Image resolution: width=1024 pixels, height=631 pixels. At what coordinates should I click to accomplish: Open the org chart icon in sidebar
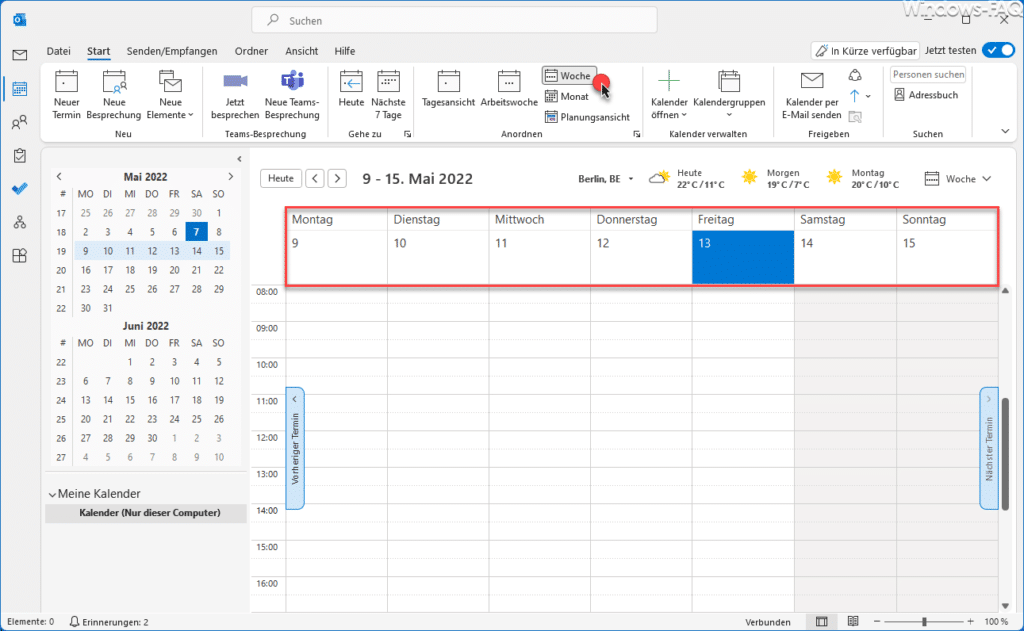20,222
